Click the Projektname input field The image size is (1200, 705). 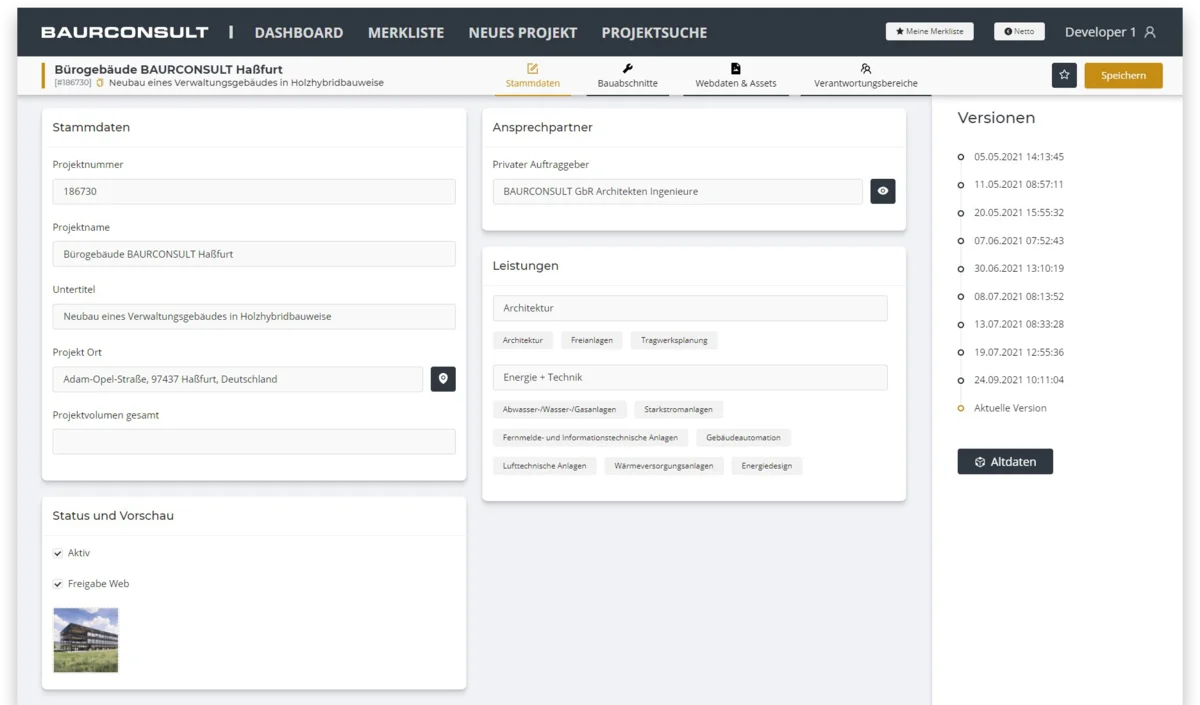254,254
